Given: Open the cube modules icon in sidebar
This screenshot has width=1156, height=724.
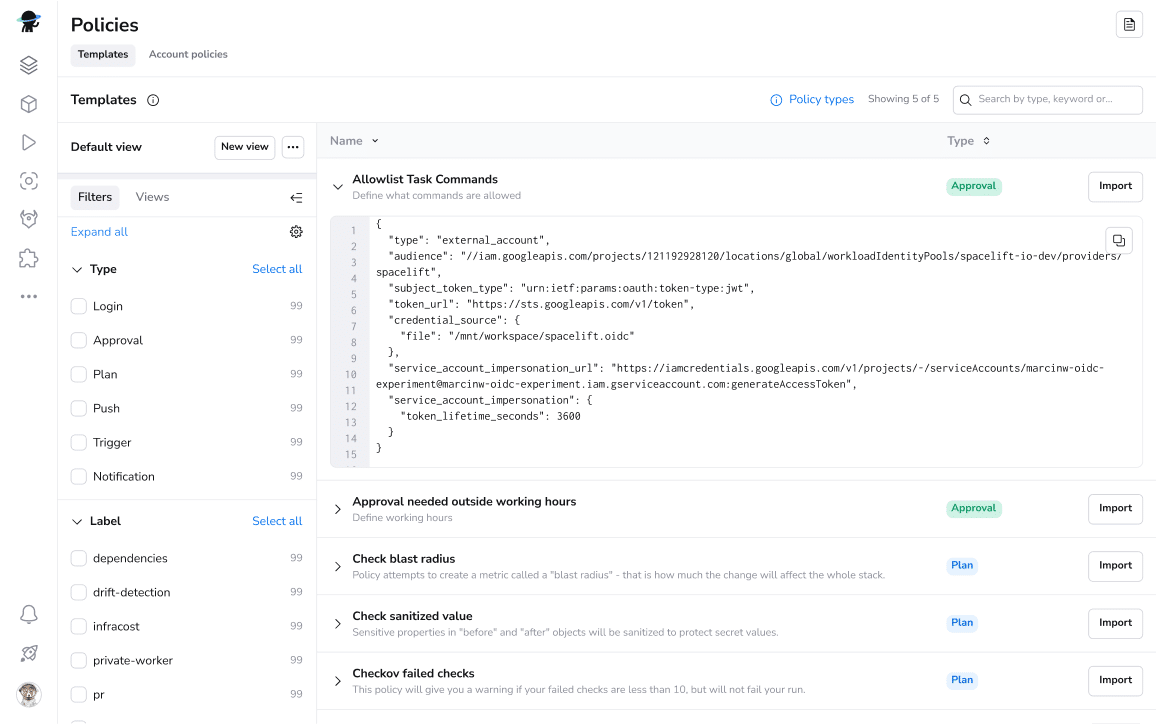Looking at the screenshot, I should click(x=29, y=104).
